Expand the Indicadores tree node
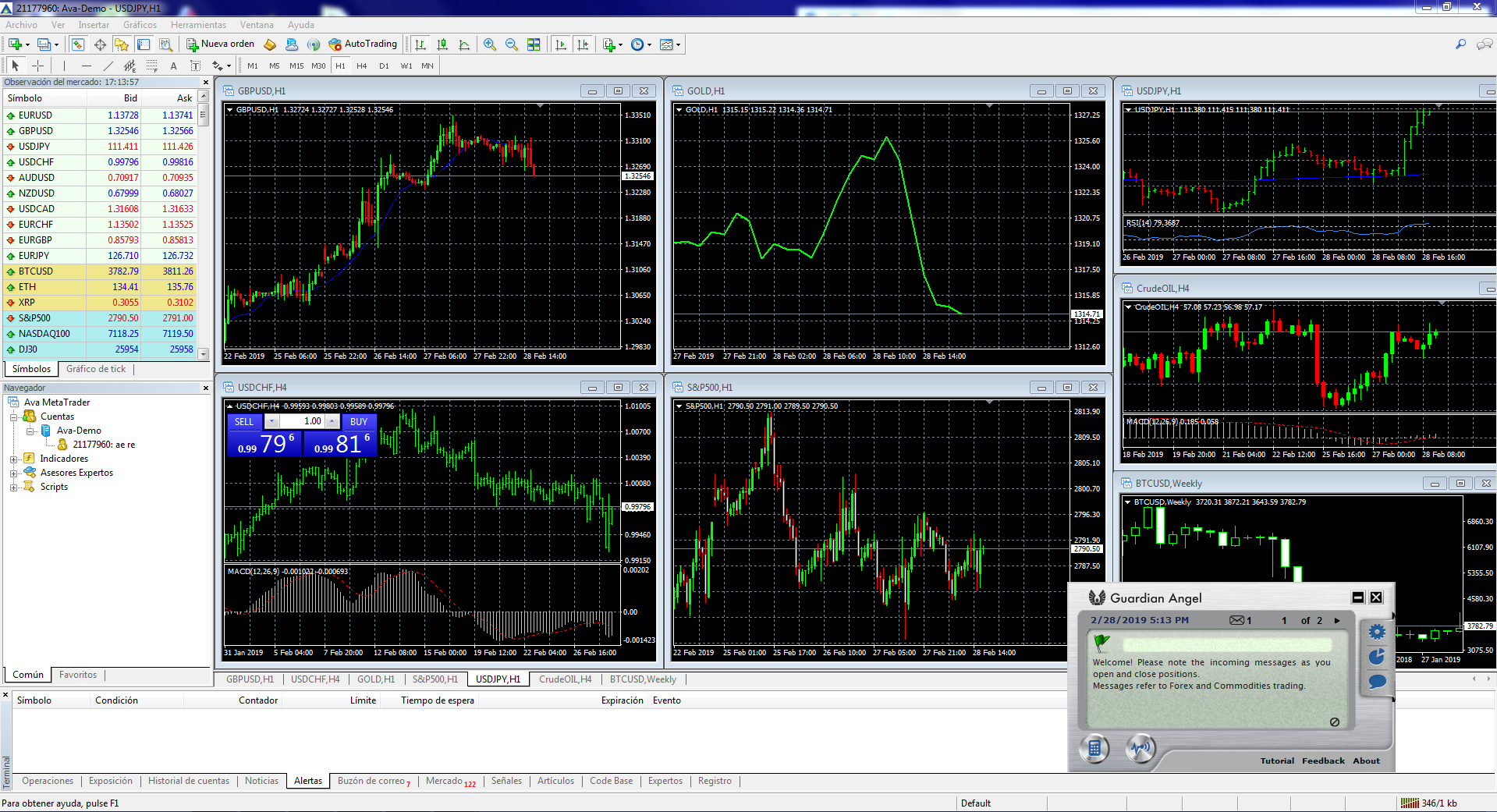The image size is (1497, 812). 13,459
